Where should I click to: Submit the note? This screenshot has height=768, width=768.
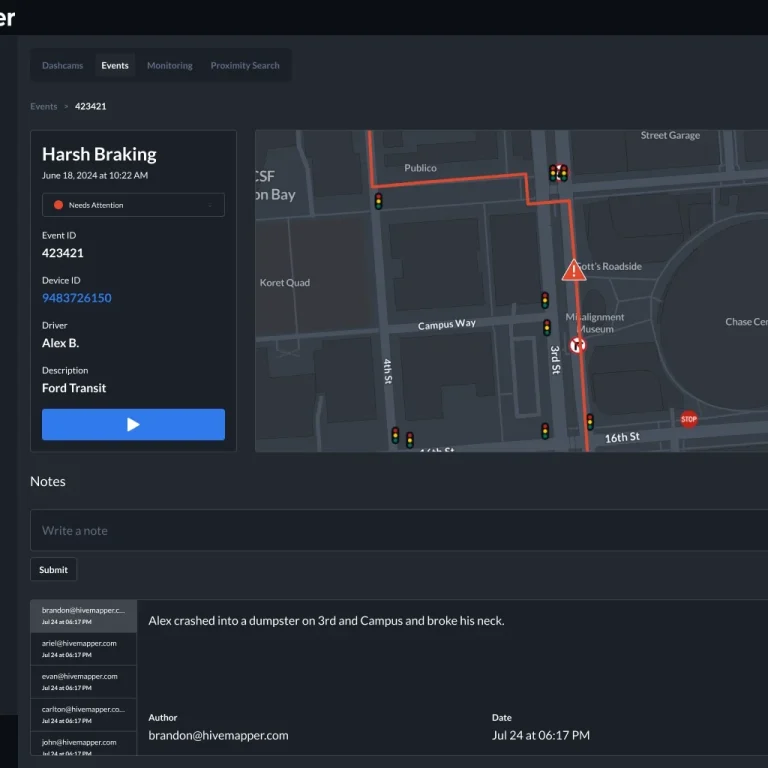pyautogui.click(x=53, y=570)
